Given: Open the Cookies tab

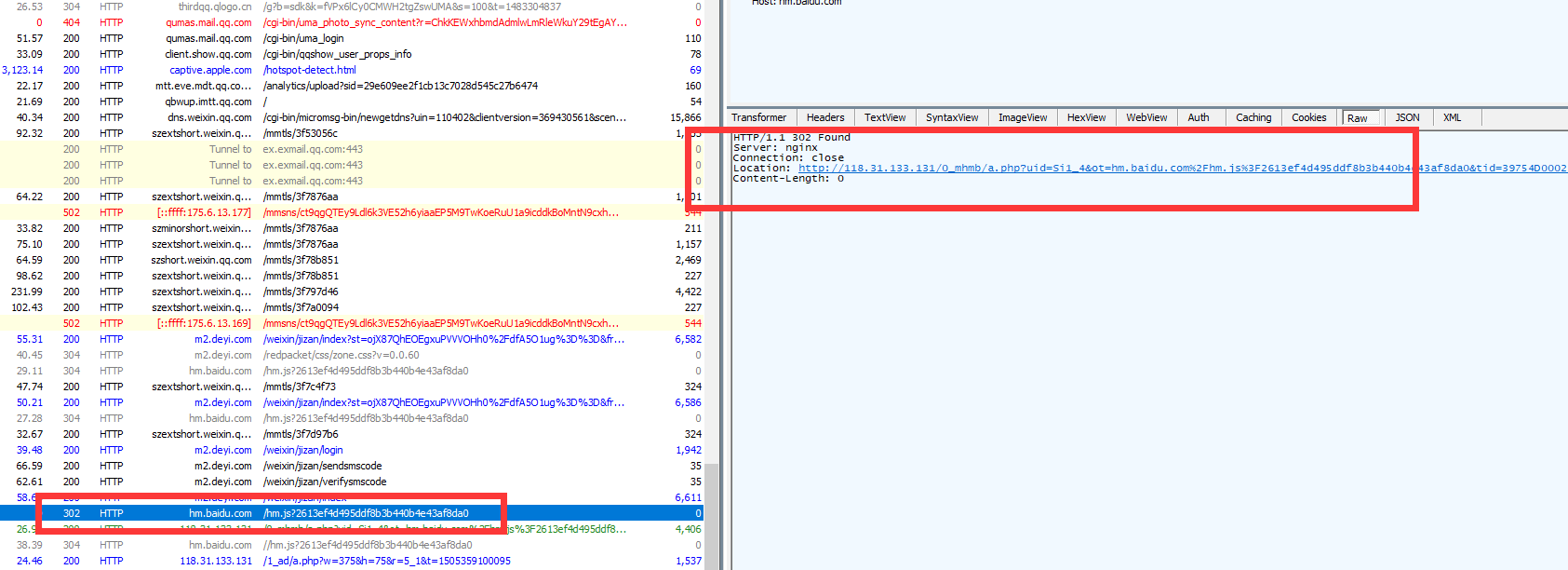Looking at the screenshot, I should click(x=1309, y=117).
